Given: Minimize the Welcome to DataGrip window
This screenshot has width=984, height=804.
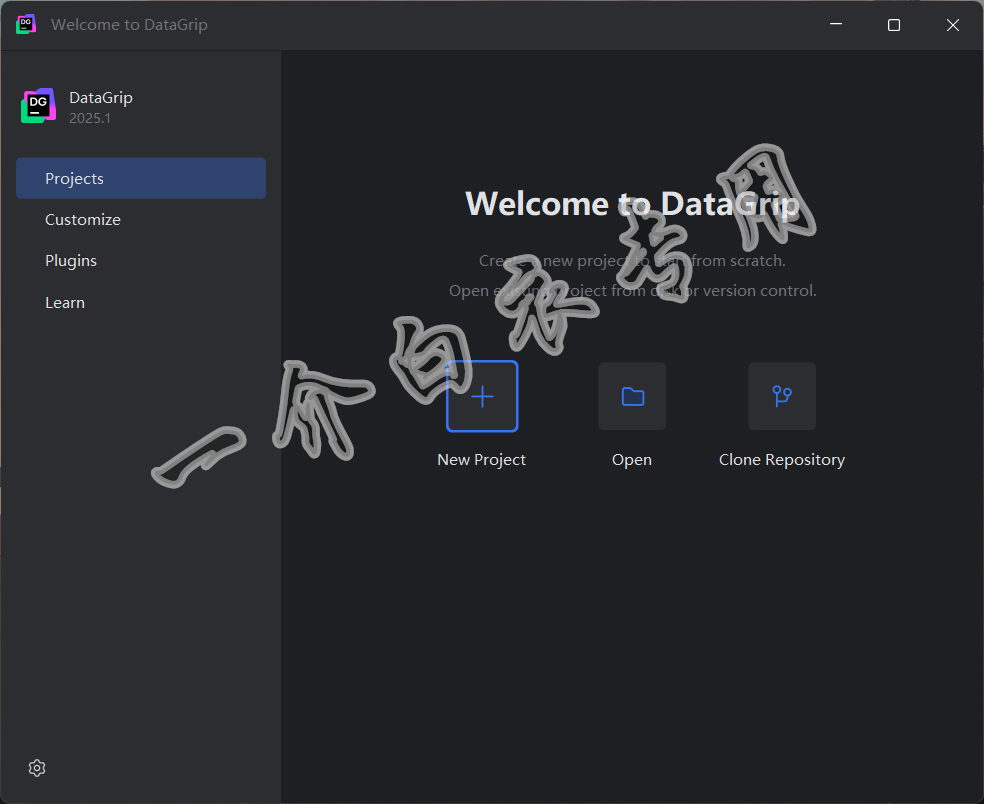Looking at the screenshot, I should point(836,24).
